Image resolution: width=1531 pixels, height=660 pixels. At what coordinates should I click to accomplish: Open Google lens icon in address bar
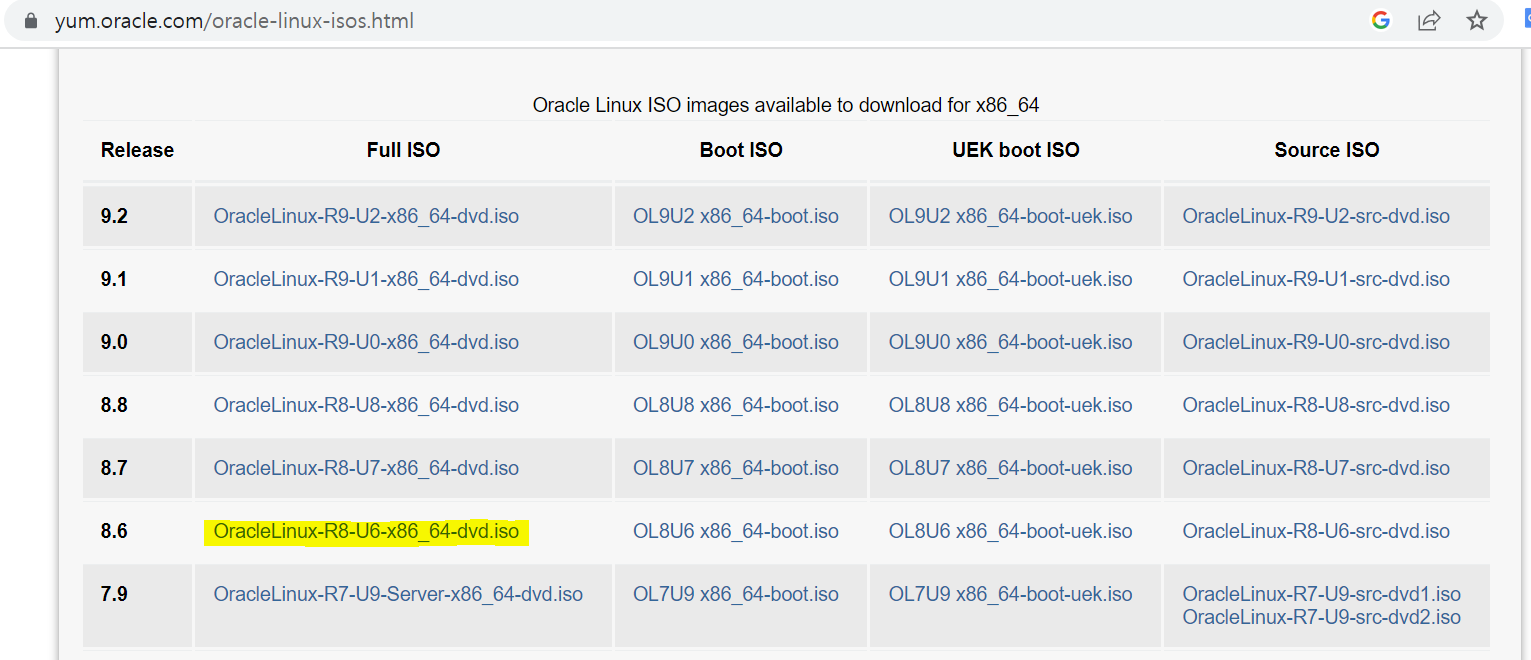1381,20
